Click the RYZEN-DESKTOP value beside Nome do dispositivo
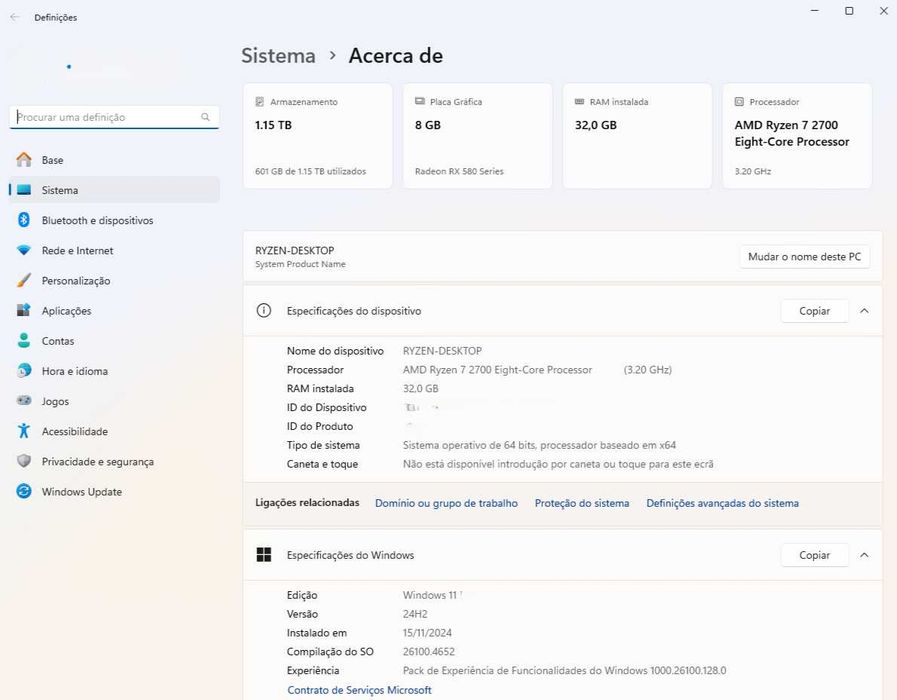 coord(442,351)
